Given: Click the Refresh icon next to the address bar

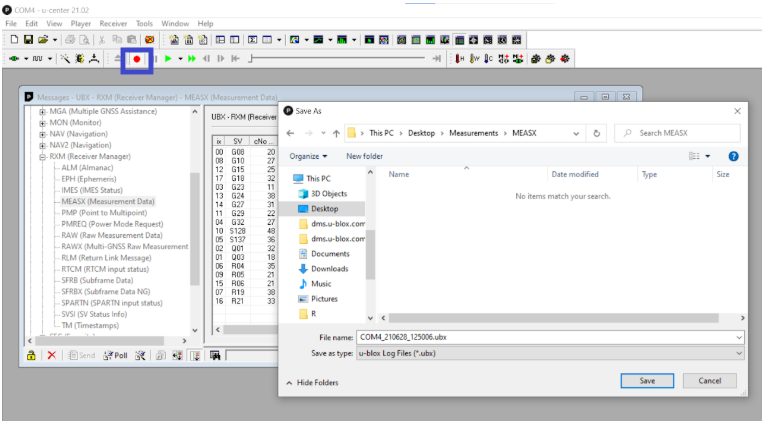Looking at the screenshot, I should pyautogui.click(x=596, y=133).
